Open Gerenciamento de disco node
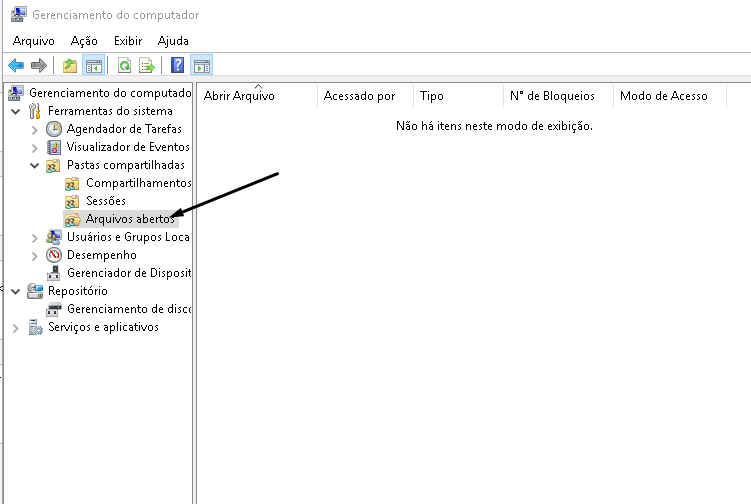The width and height of the screenshot is (751, 504). pos(128,309)
